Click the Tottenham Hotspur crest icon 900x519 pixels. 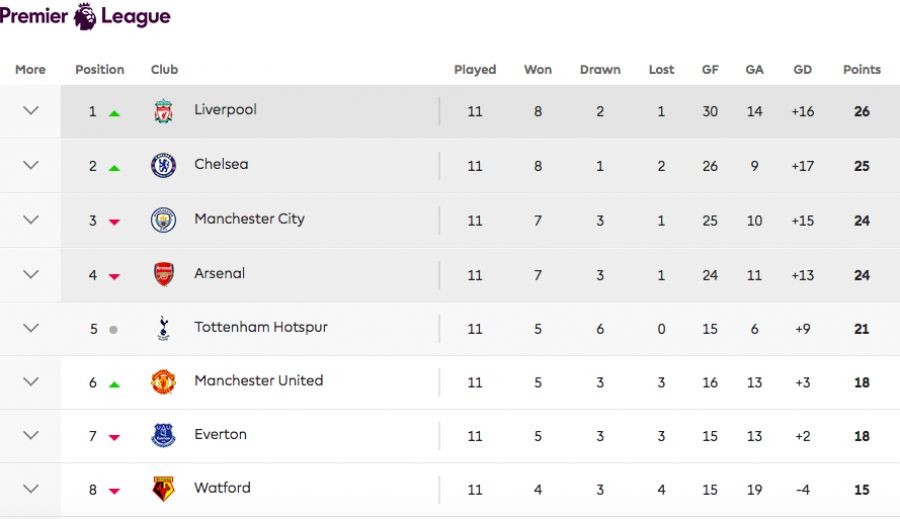(163, 328)
